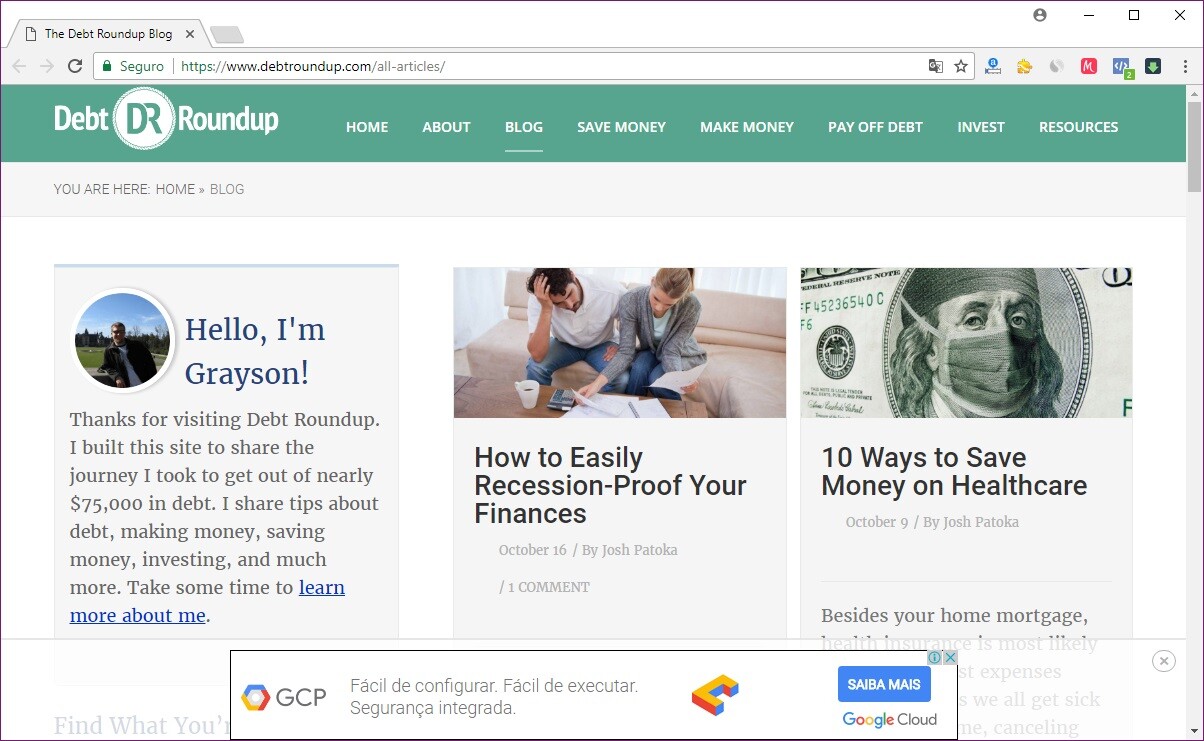
Task: Click the scrollbar up arrow
Action: pos(1194,93)
